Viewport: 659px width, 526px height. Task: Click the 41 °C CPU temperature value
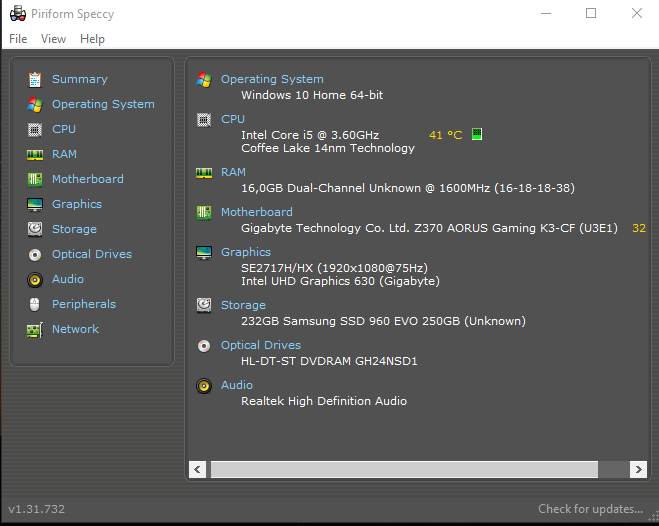coord(445,135)
